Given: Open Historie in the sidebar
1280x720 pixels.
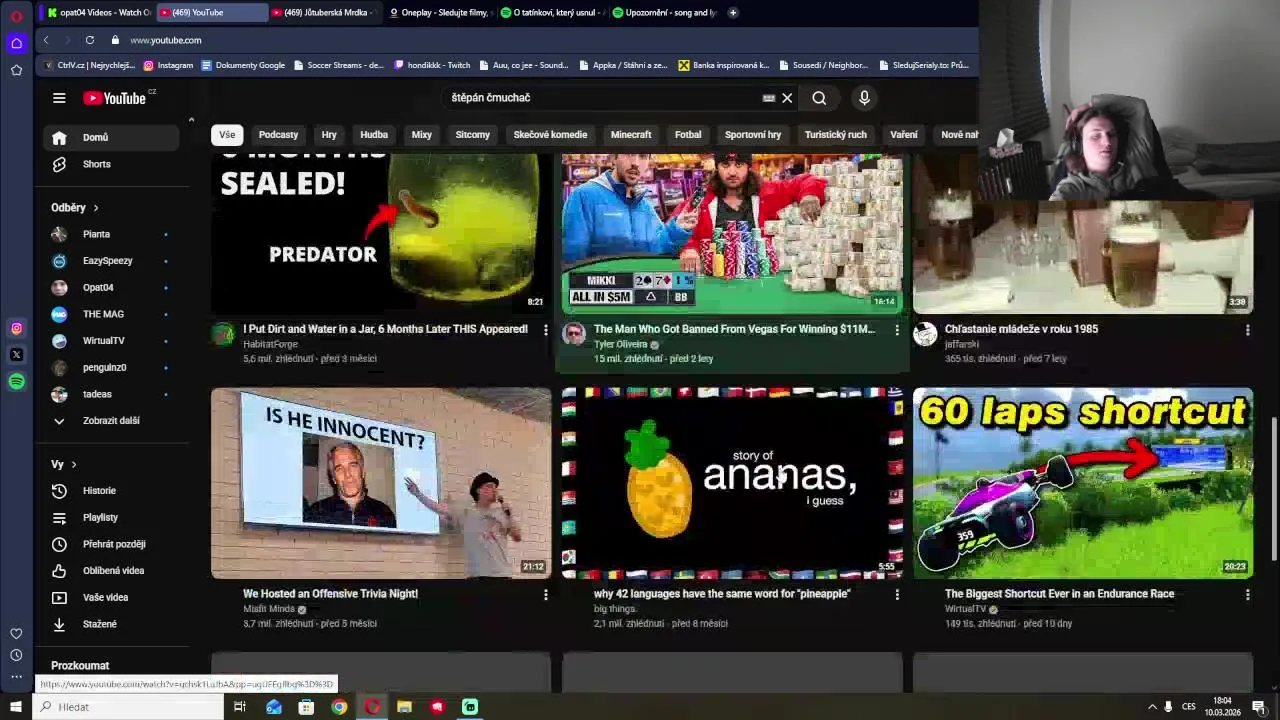Looking at the screenshot, I should [x=111, y=491].
